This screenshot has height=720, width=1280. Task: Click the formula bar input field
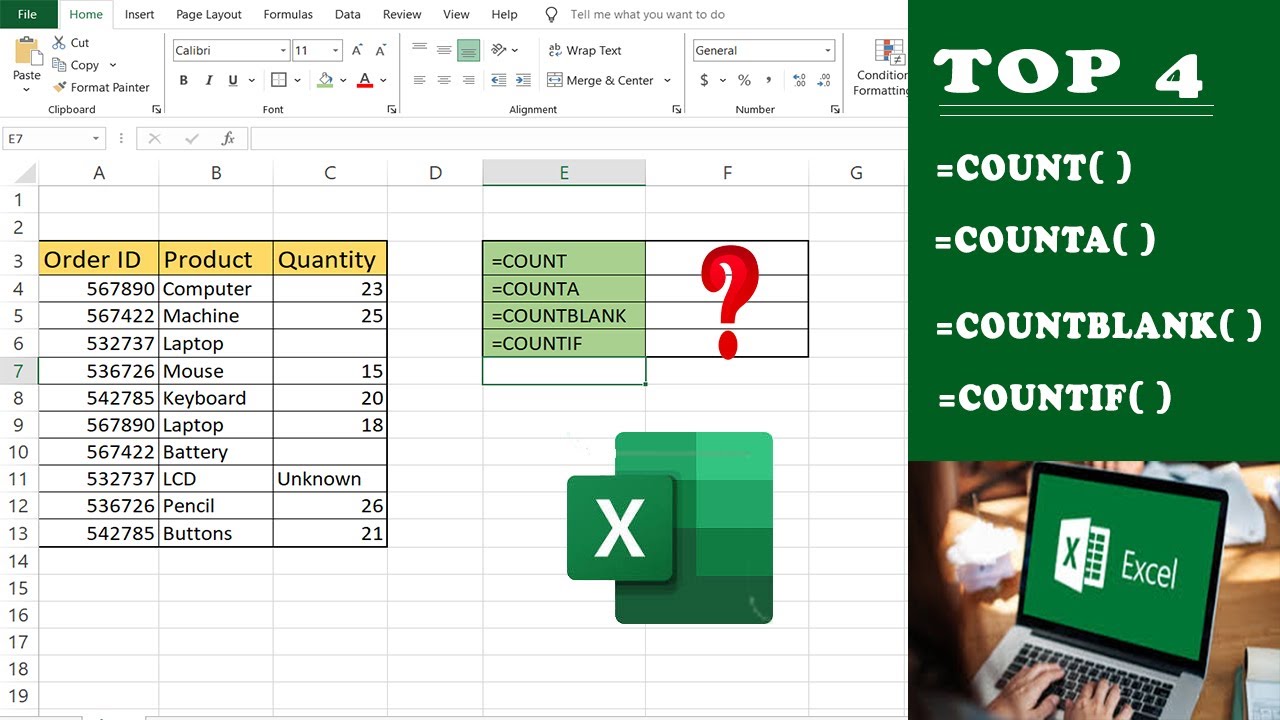point(578,139)
